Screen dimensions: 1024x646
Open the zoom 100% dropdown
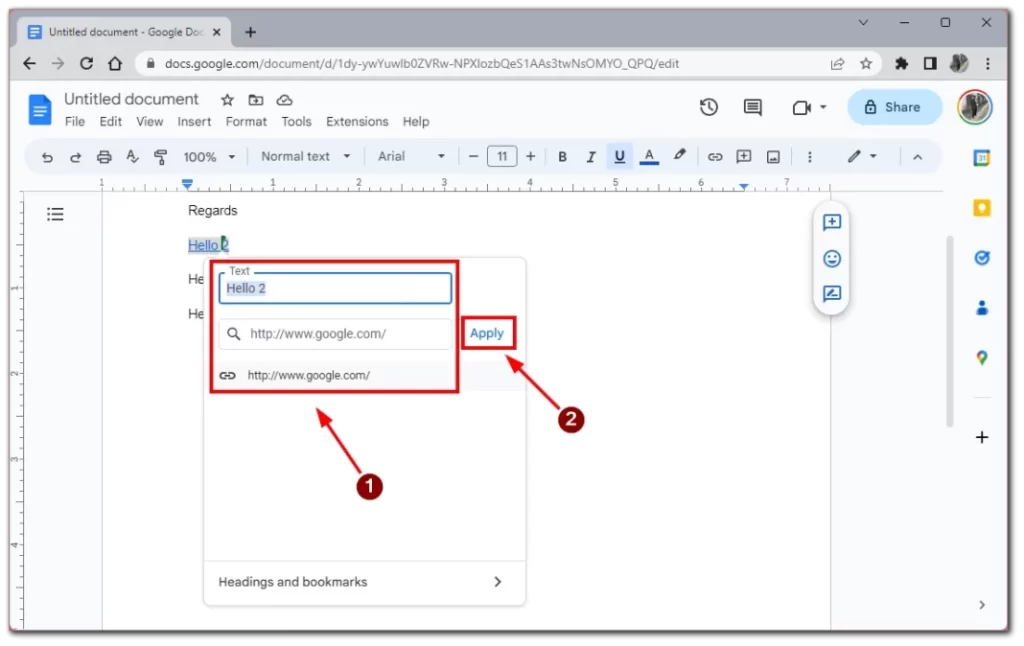(209, 157)
